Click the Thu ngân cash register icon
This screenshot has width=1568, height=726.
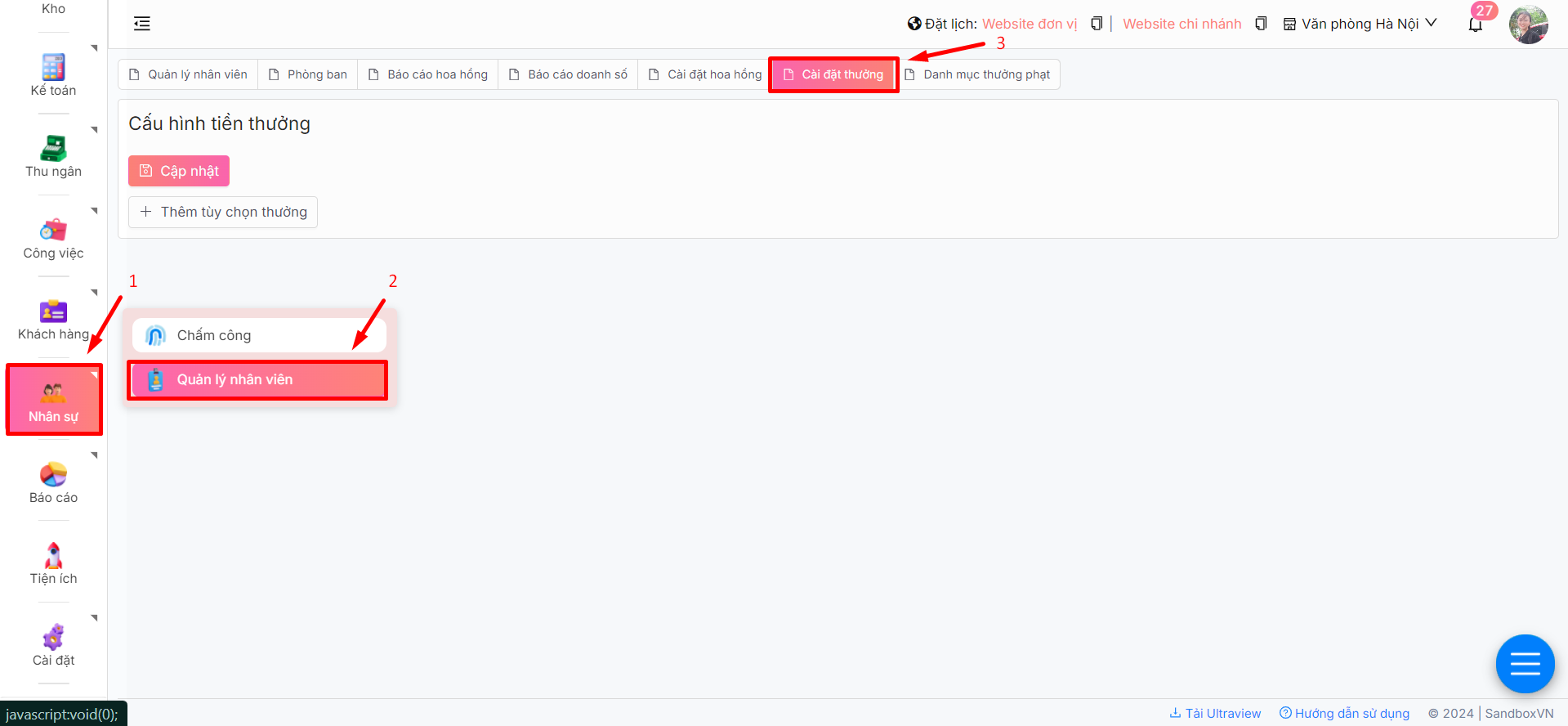53,148
